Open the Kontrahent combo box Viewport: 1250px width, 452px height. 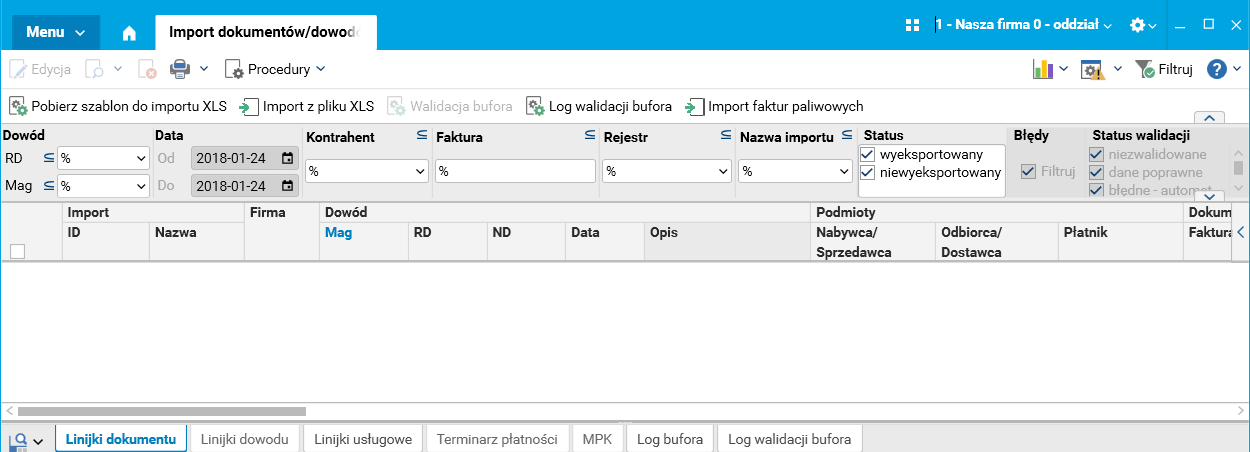pos(367,171)
